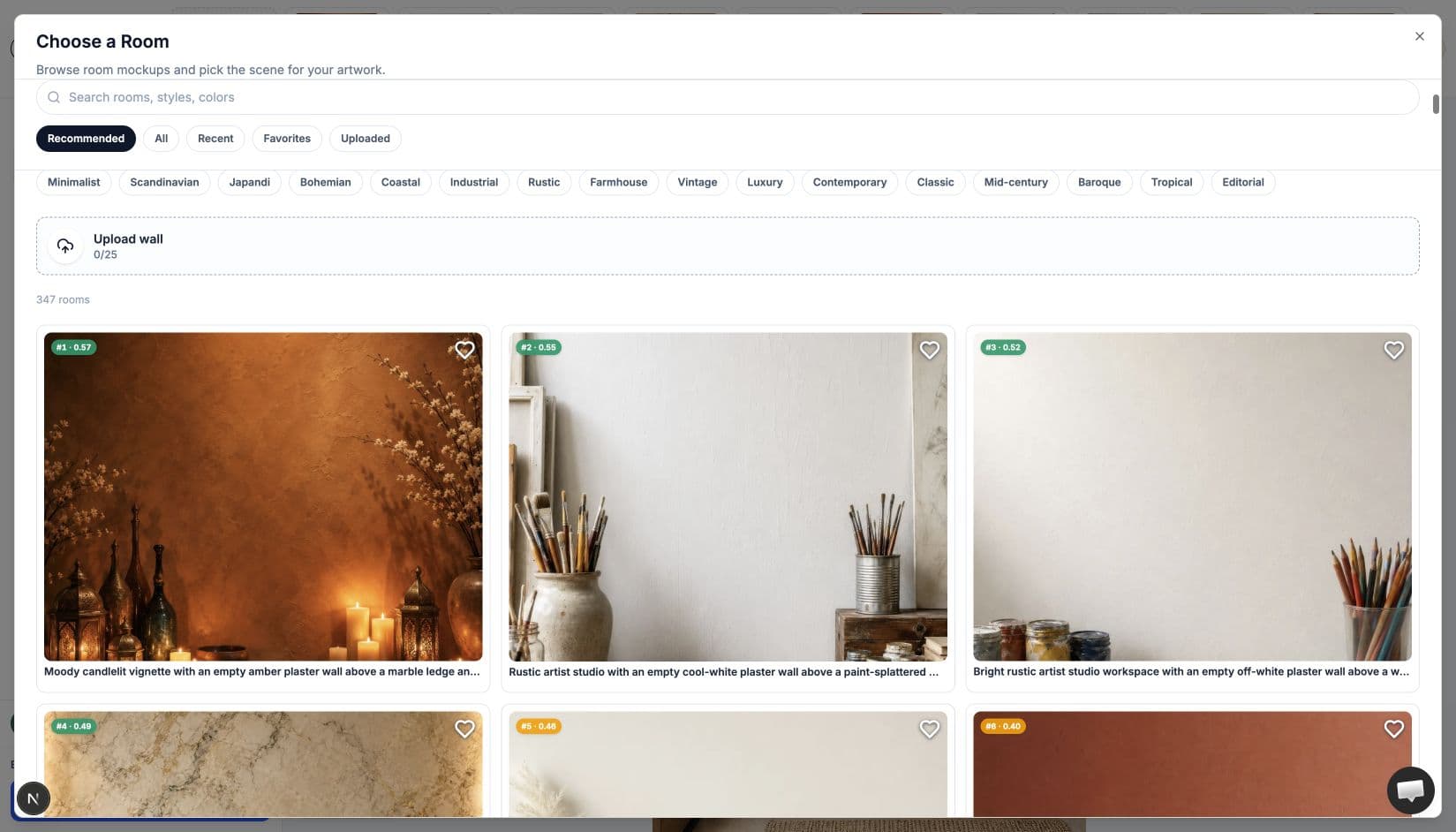Screen dimensions: 1456x832
Task: Filter rooms by Minimalist style
Action: [74, 183]
